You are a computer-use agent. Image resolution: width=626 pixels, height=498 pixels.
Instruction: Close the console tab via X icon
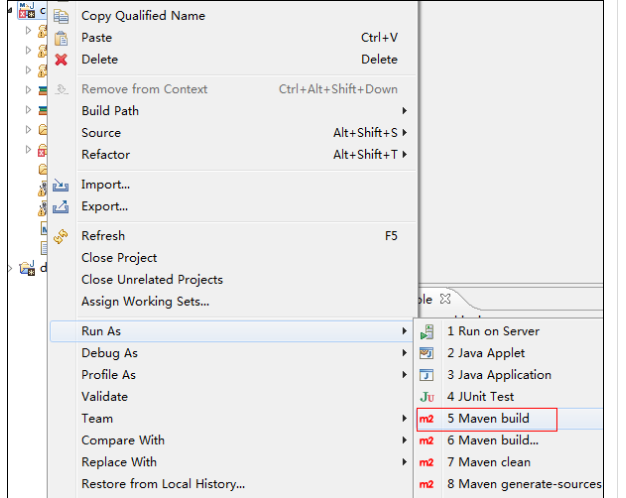[445, 299]
